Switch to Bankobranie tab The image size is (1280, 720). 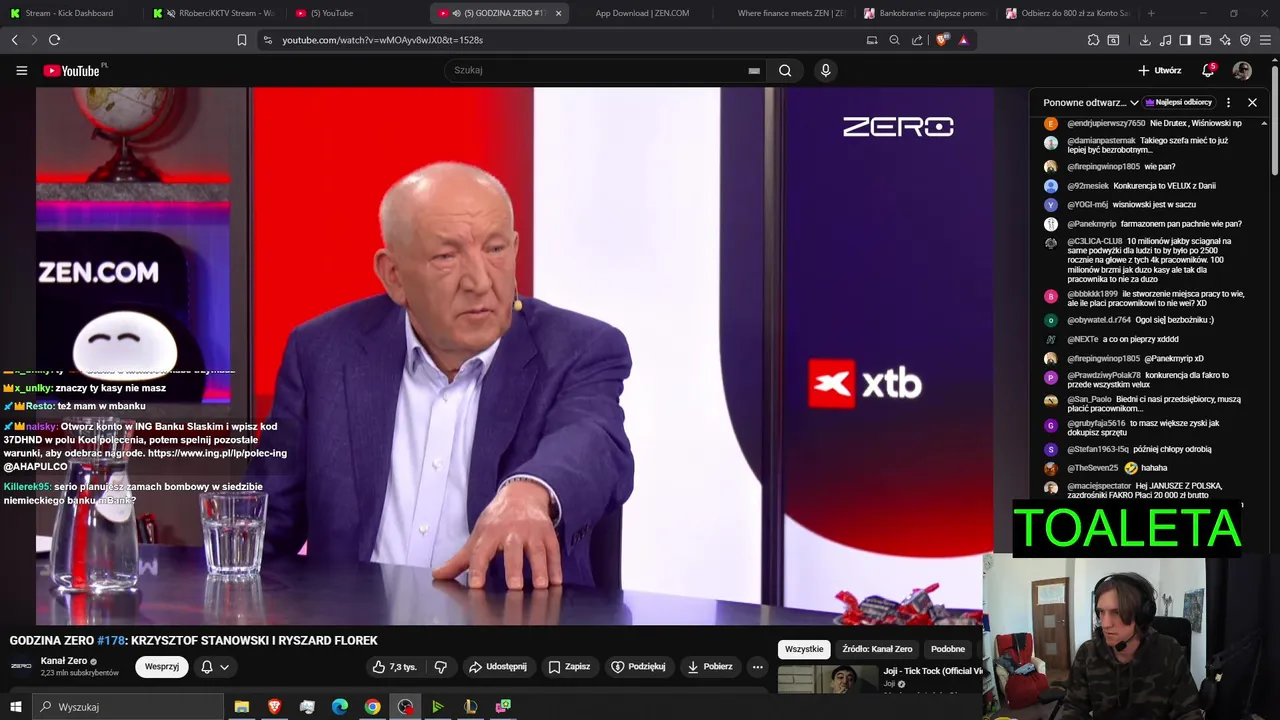pyautogui.click(x=926, y=13)
